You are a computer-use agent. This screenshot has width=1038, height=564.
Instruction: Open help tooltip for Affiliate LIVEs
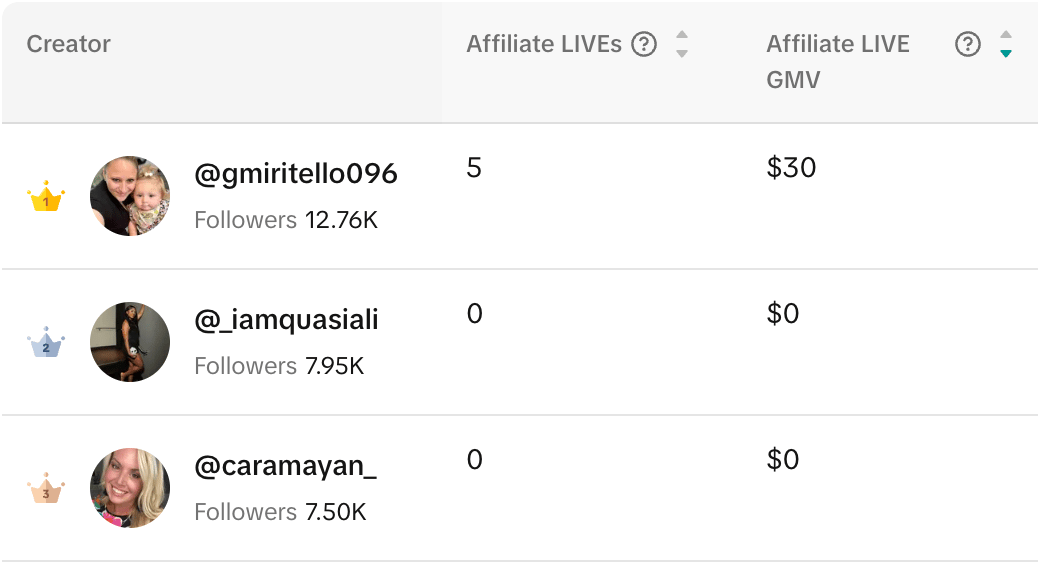point(643,44)
